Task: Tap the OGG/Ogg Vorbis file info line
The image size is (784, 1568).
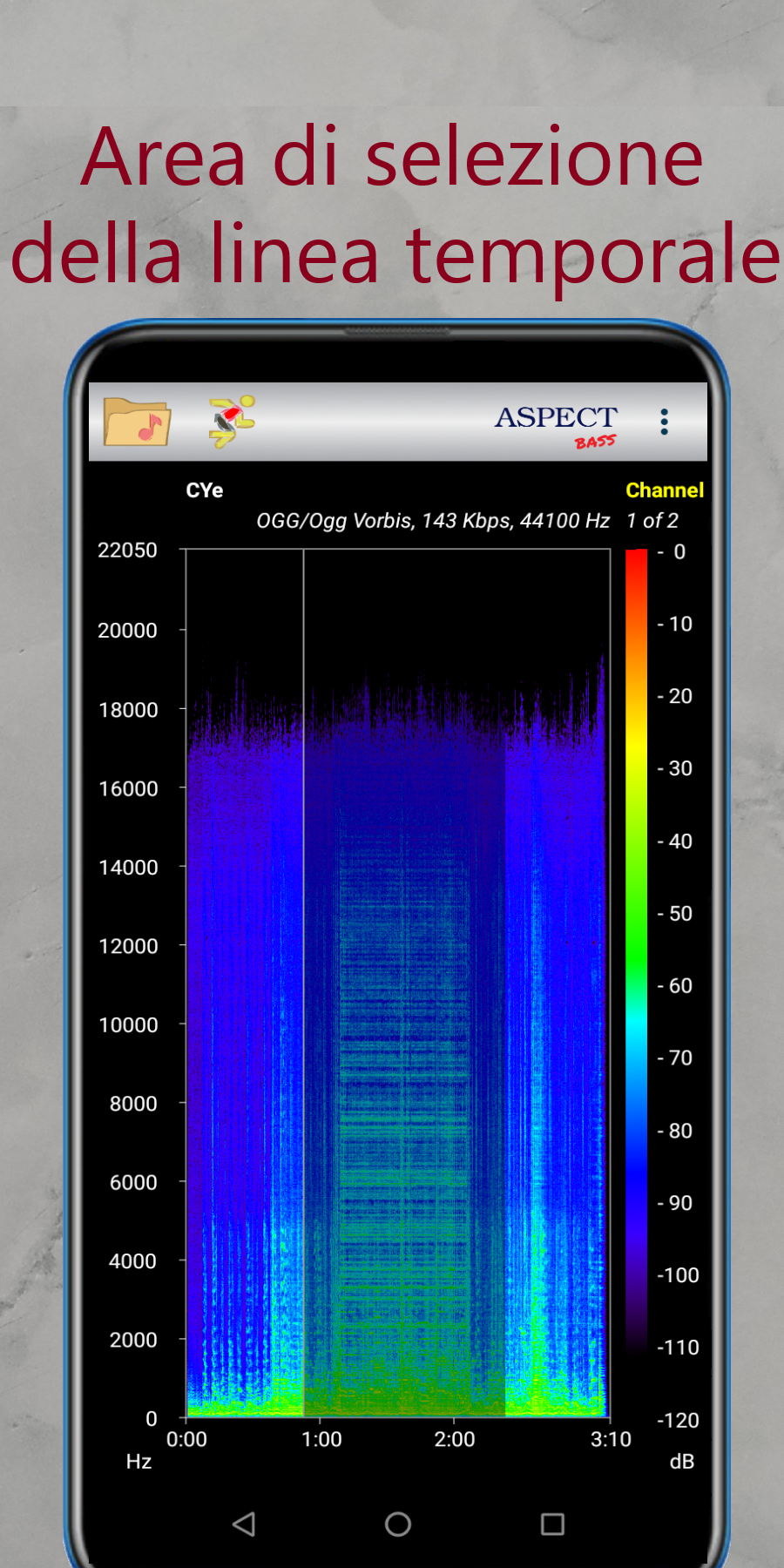Action: [x=433, y=521]
